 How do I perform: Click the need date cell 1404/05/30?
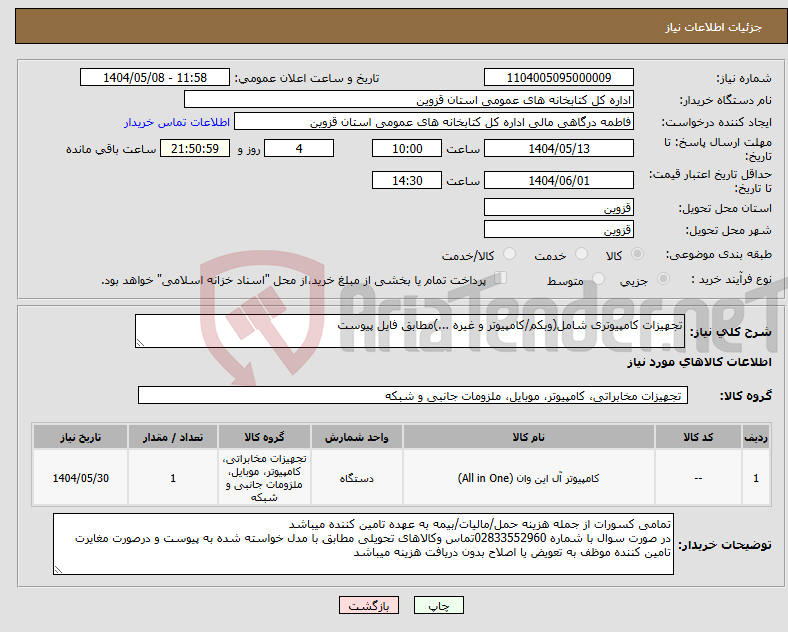click(x=80, y=478)
